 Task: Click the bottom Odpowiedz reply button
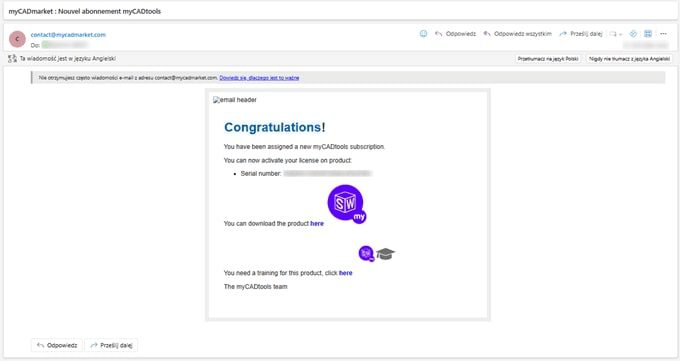point(57,345)
